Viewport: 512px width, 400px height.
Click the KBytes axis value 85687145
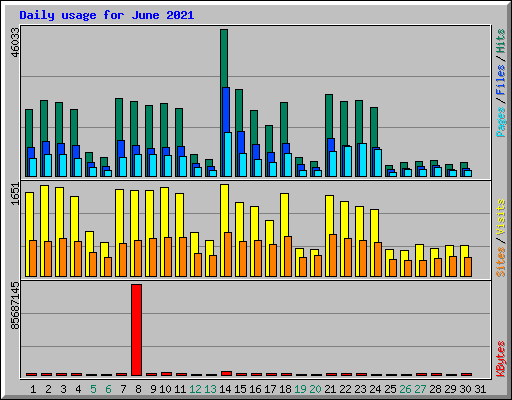(15, 305)
